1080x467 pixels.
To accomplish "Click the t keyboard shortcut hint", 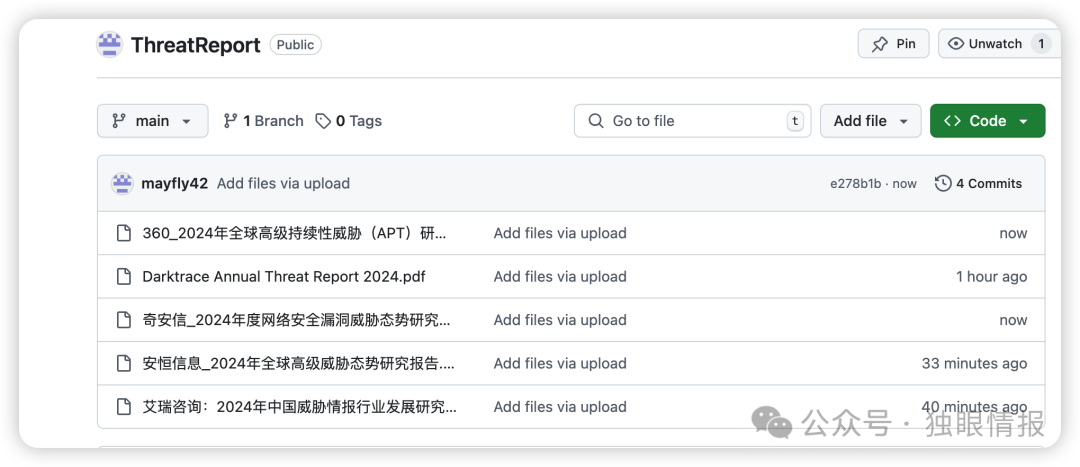I will coord(795,121).
